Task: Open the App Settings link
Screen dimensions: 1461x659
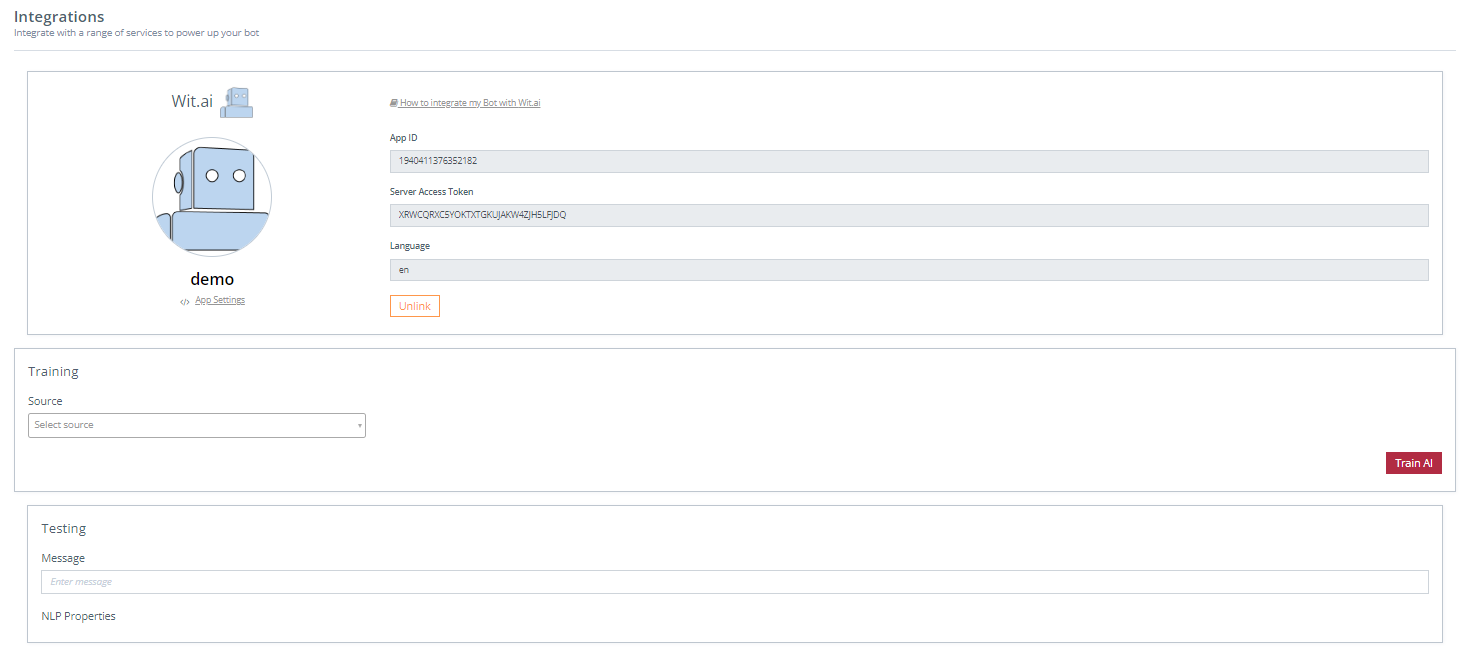Action: click(x=220, y=300)
